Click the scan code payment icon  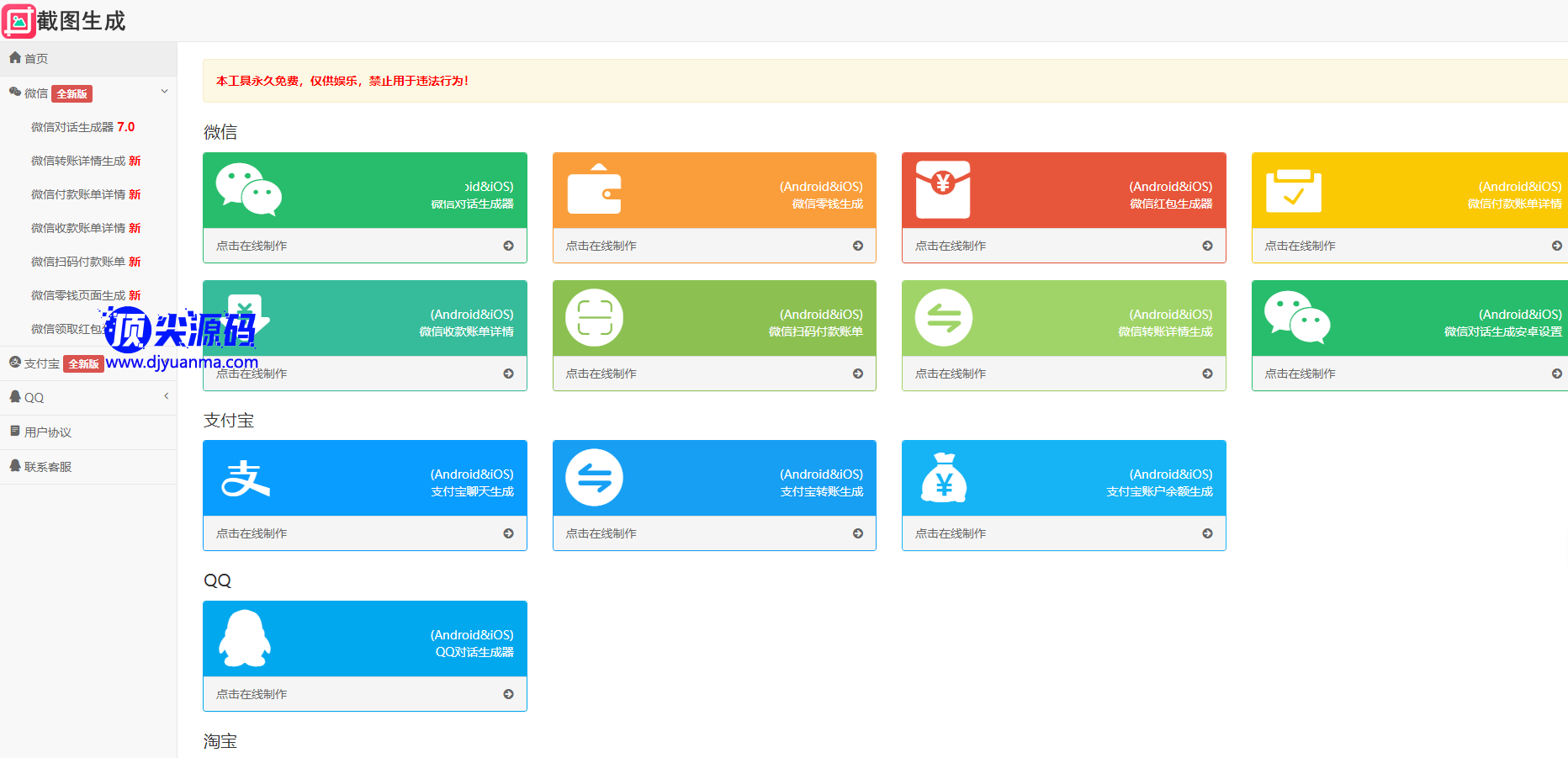(x=594, y=318)
